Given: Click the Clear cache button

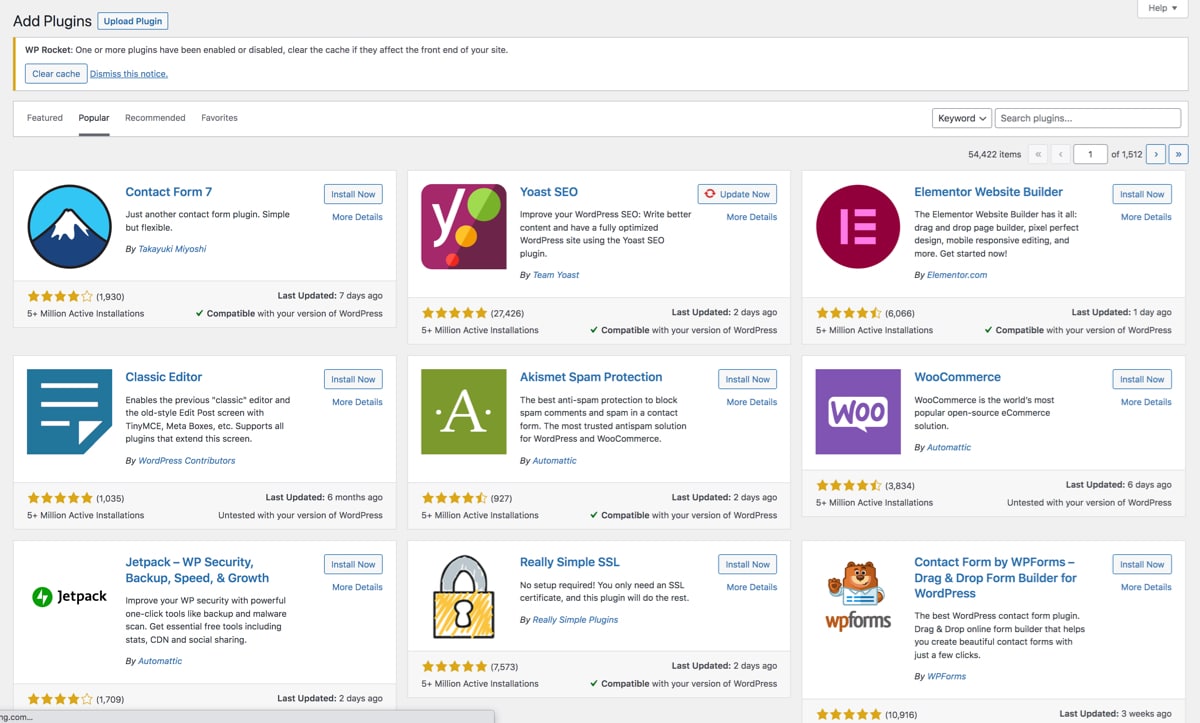Looking at the screenshot, I should [56, 74].
